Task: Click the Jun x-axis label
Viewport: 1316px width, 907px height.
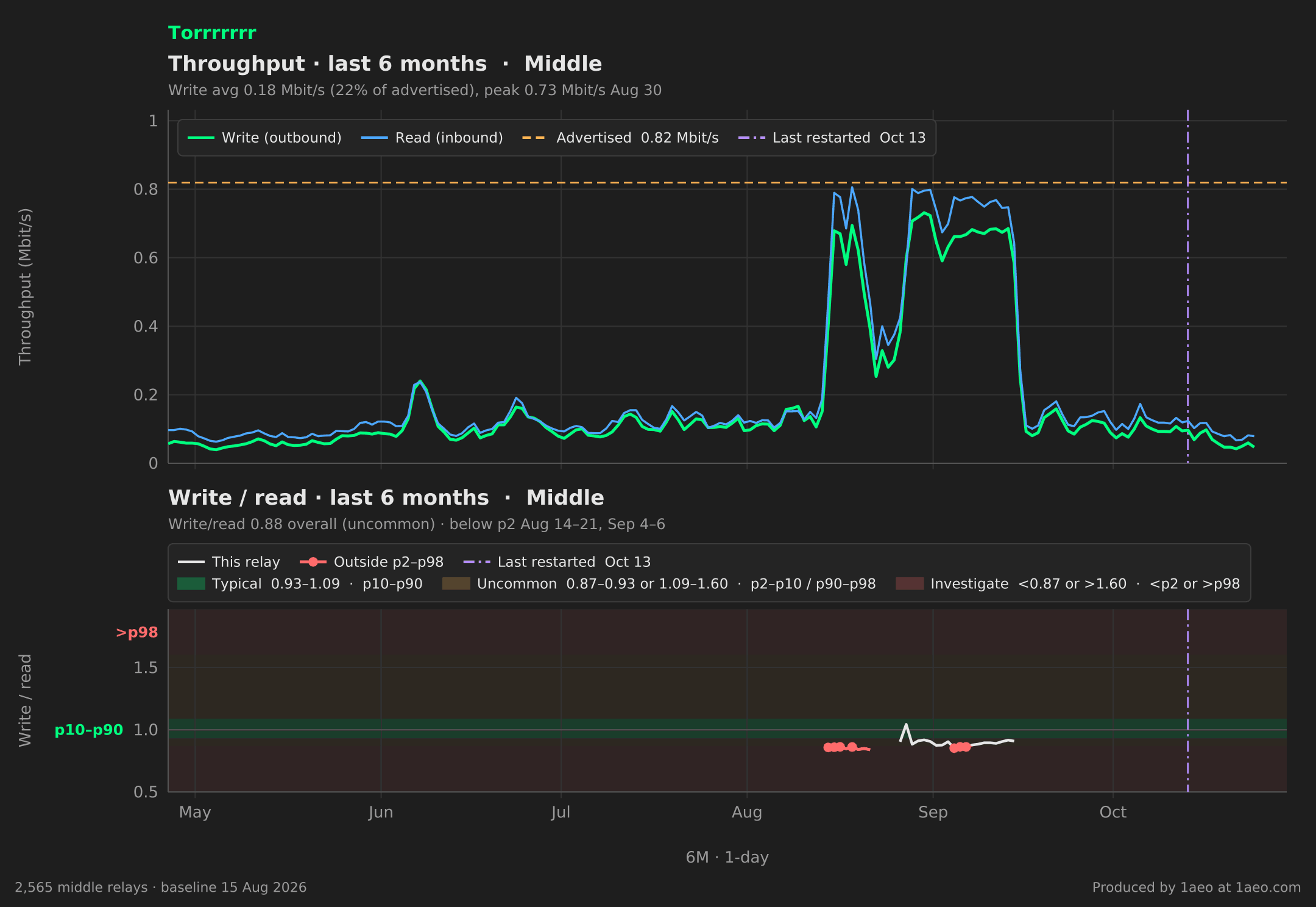Action: click(381, 813)
